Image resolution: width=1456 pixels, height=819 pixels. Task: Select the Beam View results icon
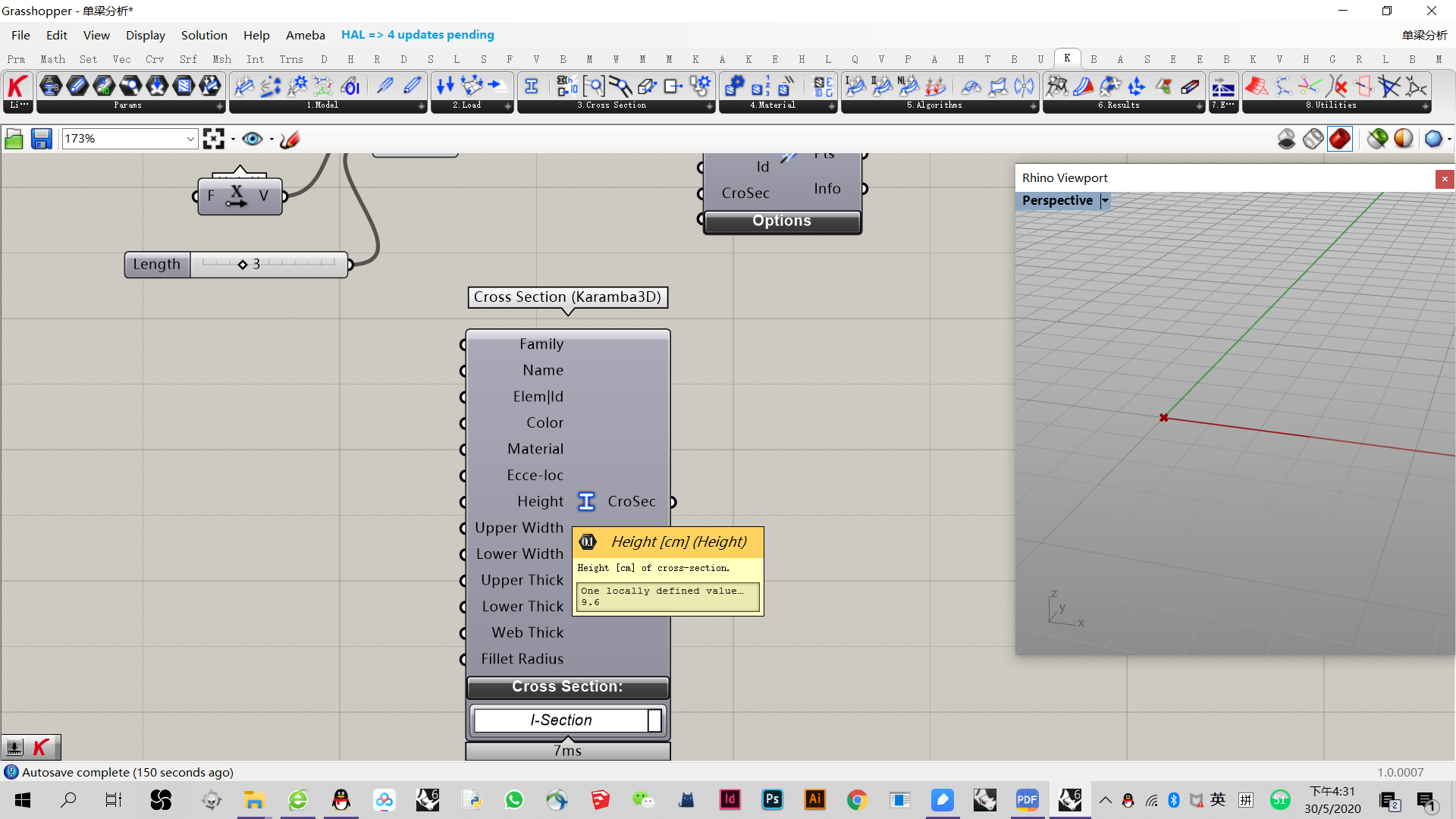point(1084,86)
